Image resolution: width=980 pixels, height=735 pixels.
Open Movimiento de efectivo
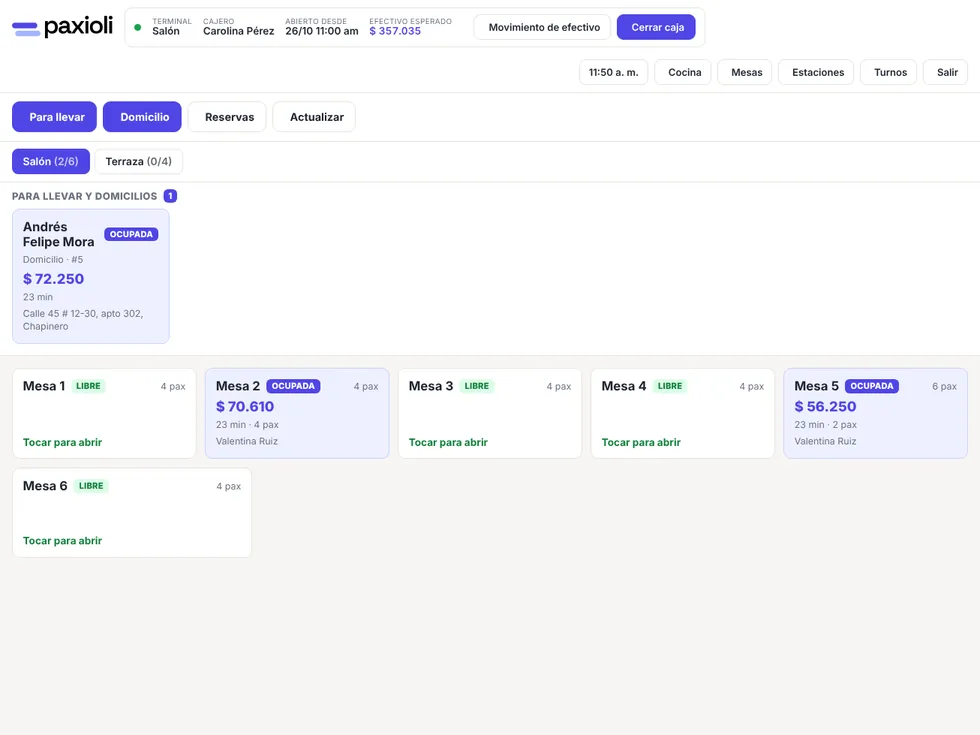[544, 28]
